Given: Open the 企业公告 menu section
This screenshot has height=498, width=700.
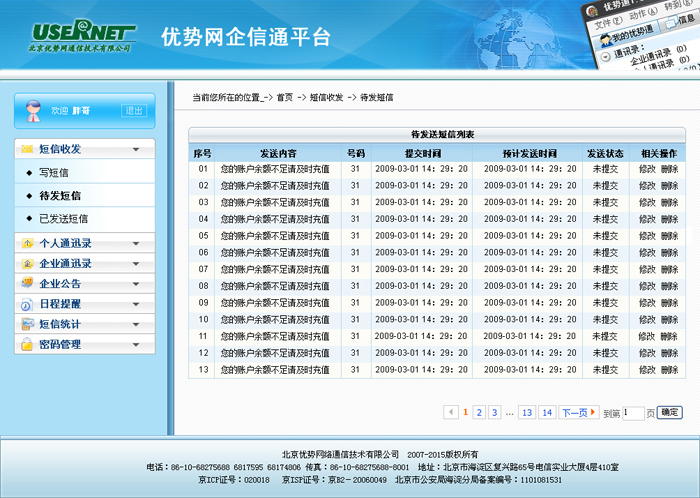Looking at the screenshot, I should click(x=85, y=283).
